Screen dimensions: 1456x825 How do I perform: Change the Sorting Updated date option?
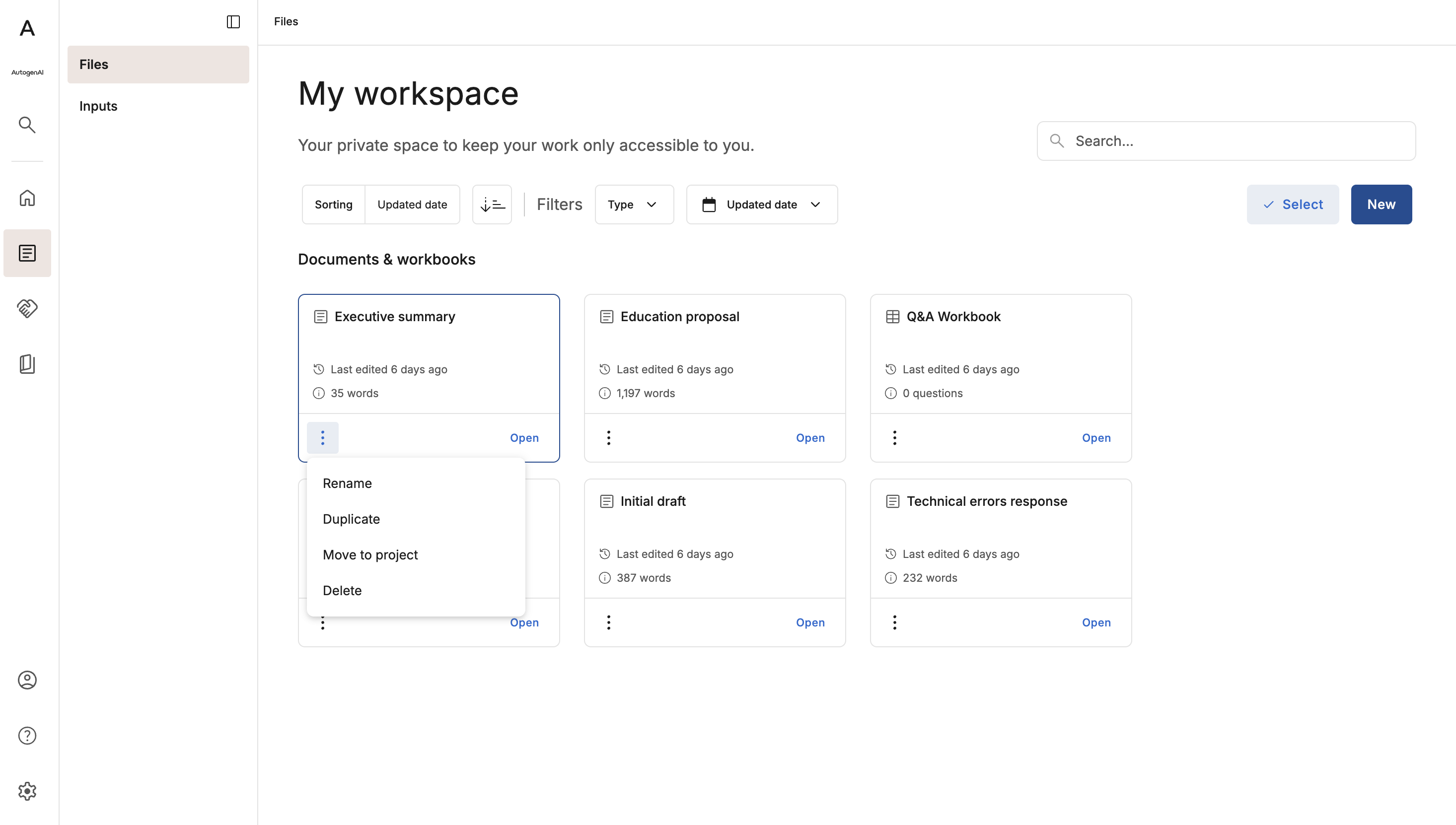coord(412,205)
